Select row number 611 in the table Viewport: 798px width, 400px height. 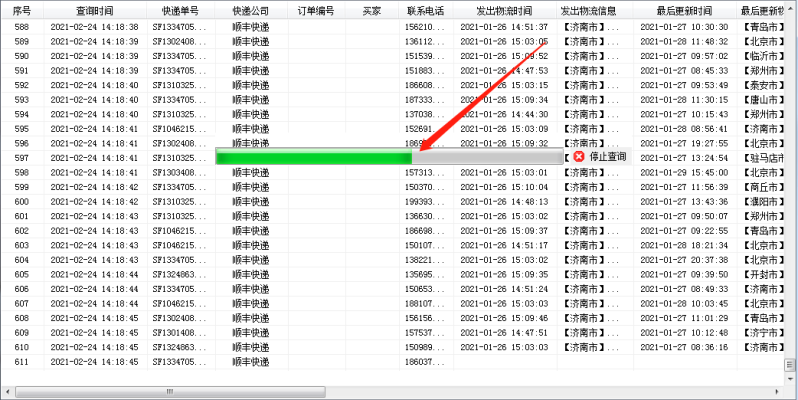[22, 361]
